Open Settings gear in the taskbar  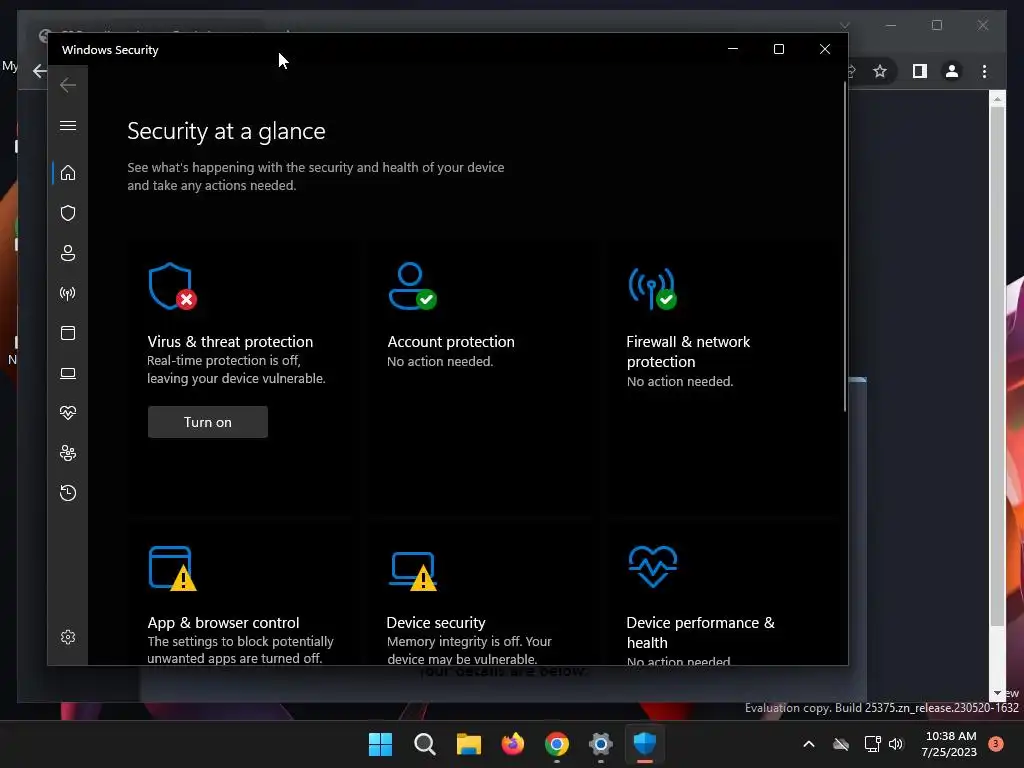click(601, 744)
